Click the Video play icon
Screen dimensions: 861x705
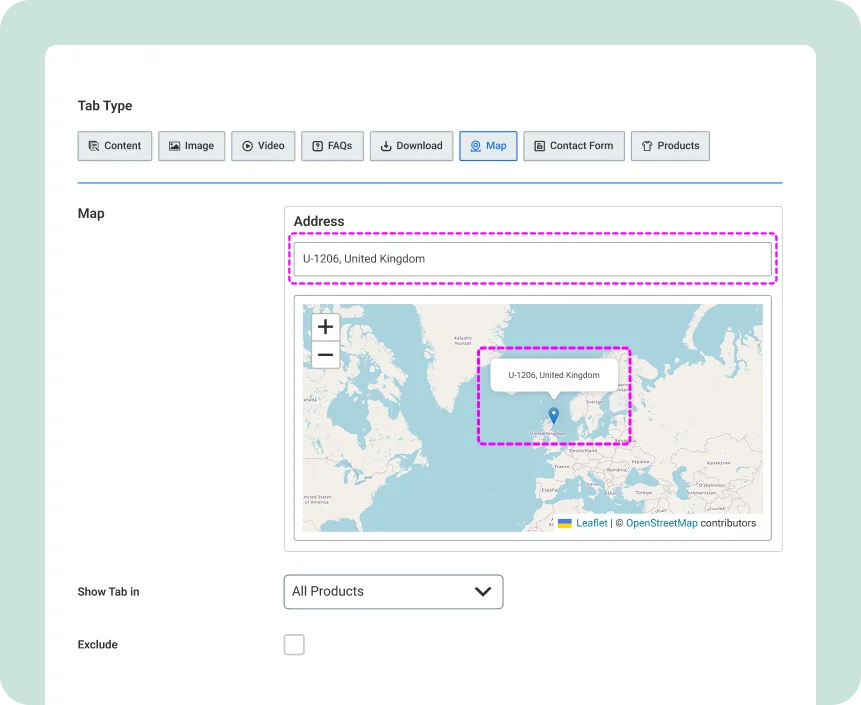point(247,146)
